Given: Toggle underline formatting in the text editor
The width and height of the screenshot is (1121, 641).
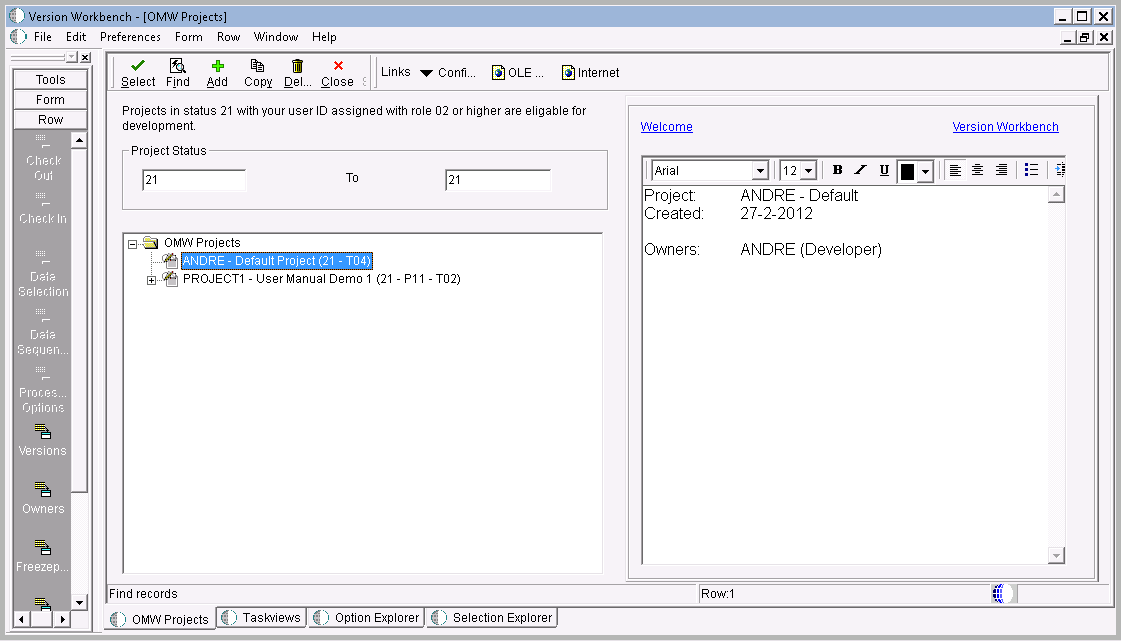Looking at the screenshot, I should (883, 170).
